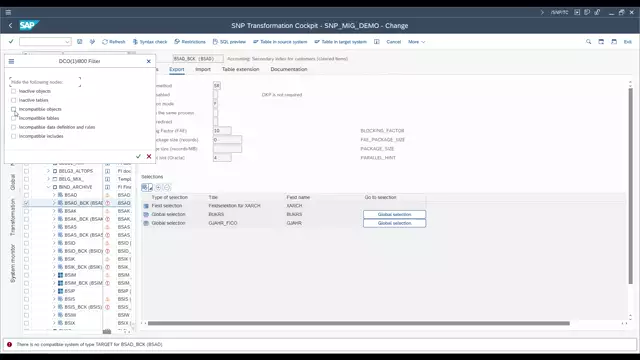Open Restrictions from toolbar
640x360 pixels.
[x=190, y=42]
